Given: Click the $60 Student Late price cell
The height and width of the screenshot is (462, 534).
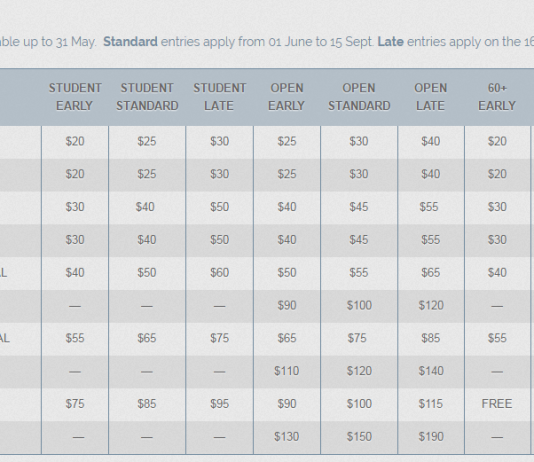Looking at the screenshot, I should (x=220, y=273).
